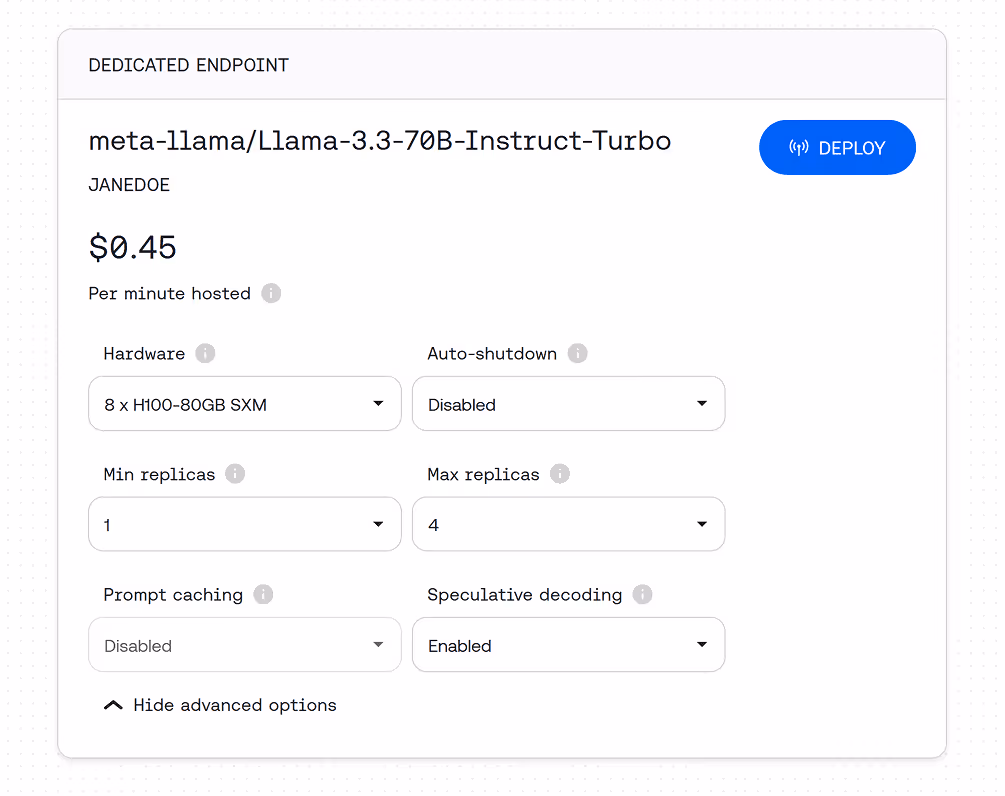Click the Auto-shutdown info icon
The height and width of the screenshot is (796, 1005).
[x=577, y=353]
